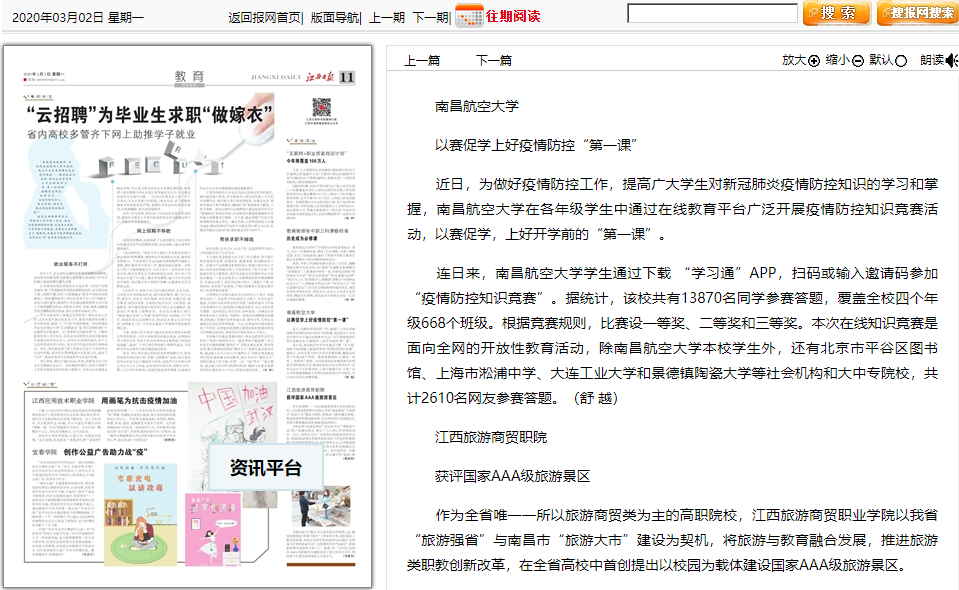Click into the search text field
Screen dimensions: 959x590
(x=712, y=14)
